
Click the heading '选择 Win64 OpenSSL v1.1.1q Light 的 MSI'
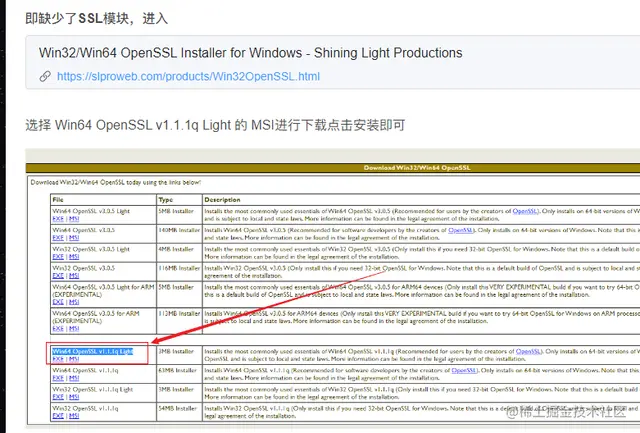coord(215,125)
